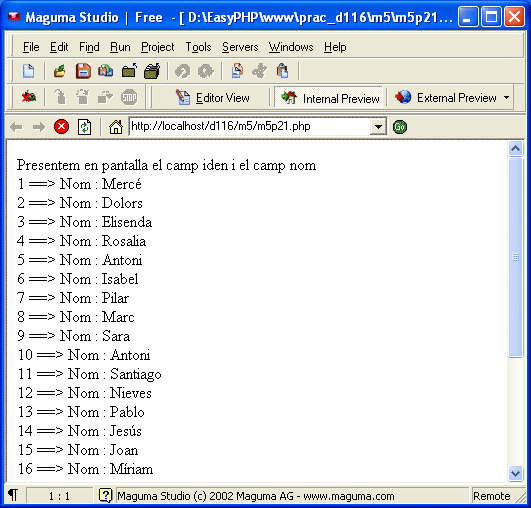Save the file with the floppy disk icon
The width and height of the screenshot is (531, 508).
click(83, 71)
